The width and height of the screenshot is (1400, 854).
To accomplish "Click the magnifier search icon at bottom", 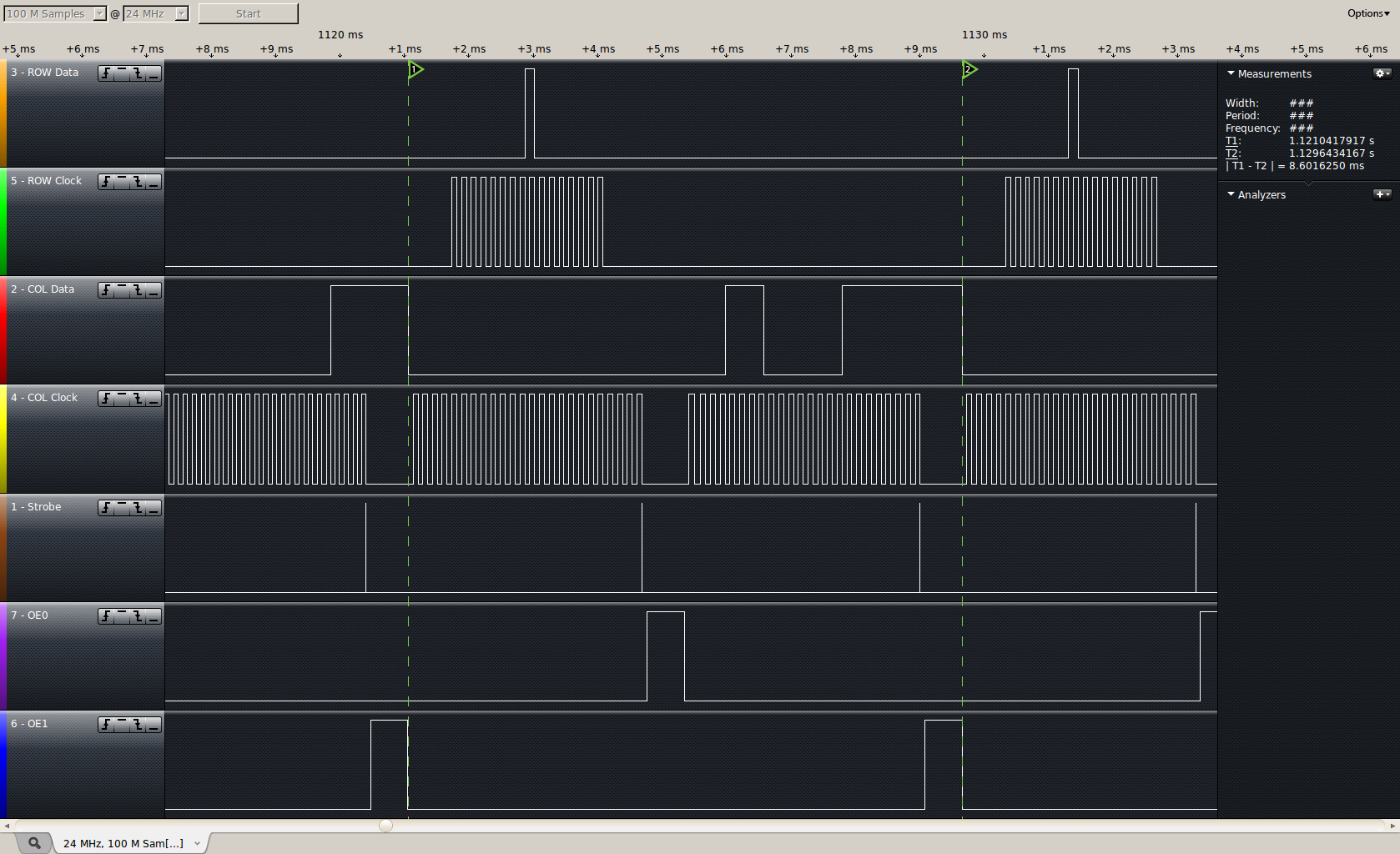I will point(34,843).
